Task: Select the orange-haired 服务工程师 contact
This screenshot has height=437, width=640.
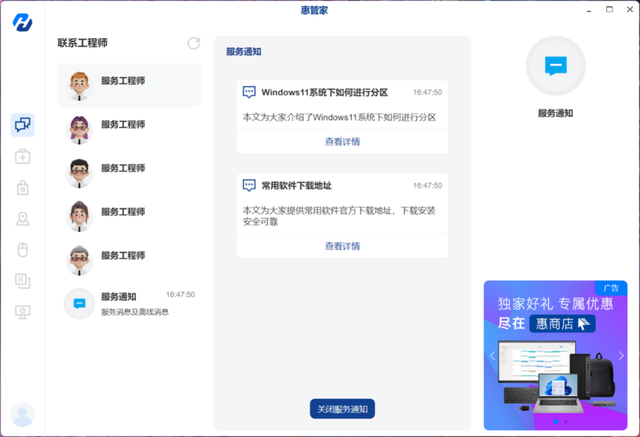Action: click(129, 85)
